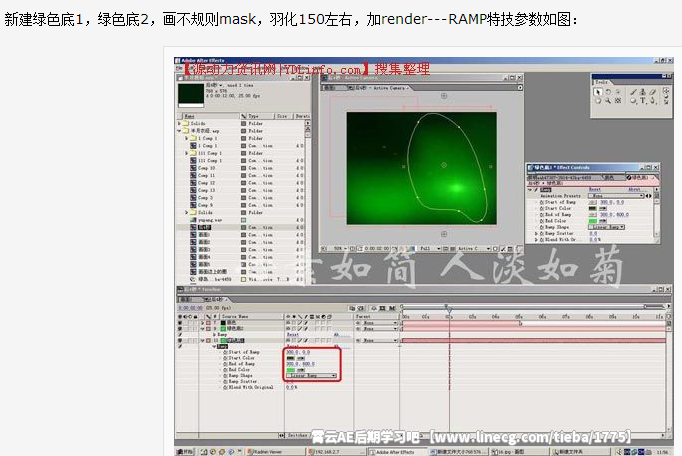Pick End Color with its eyedropper
Image resolution: width=682 pixels, height=456 pixels.
tap(603, 221)
